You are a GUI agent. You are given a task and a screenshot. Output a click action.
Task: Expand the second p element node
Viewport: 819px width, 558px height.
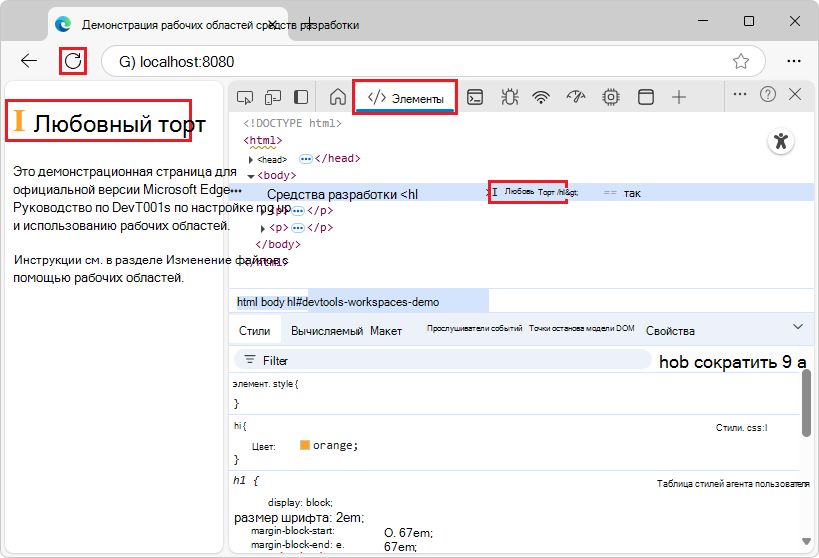(x=263, y=228)
